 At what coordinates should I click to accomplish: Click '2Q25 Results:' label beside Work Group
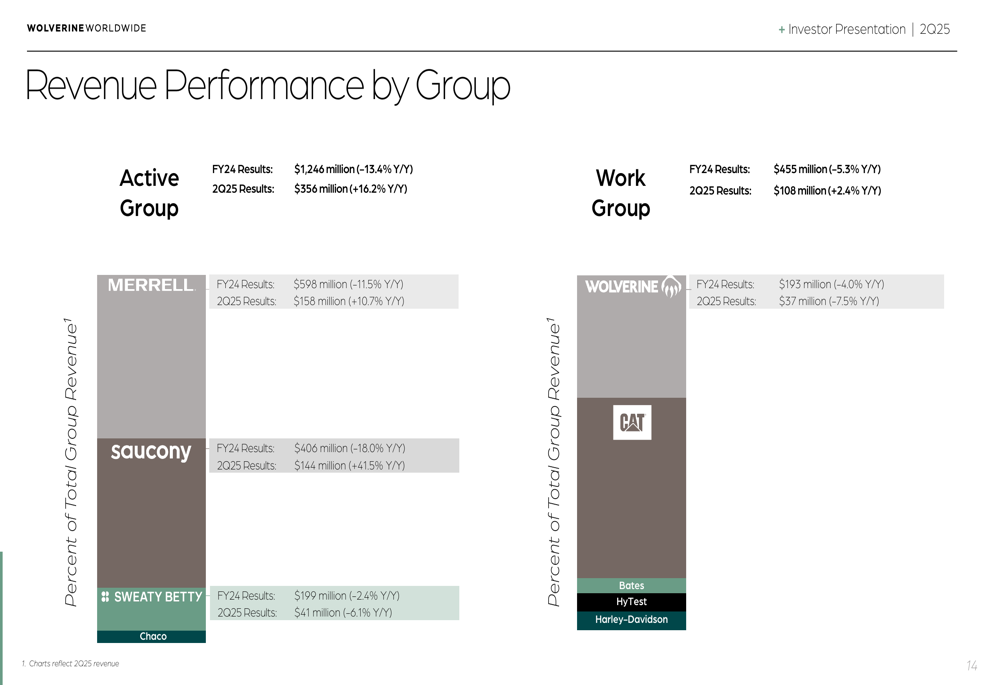tap(720, 191)
